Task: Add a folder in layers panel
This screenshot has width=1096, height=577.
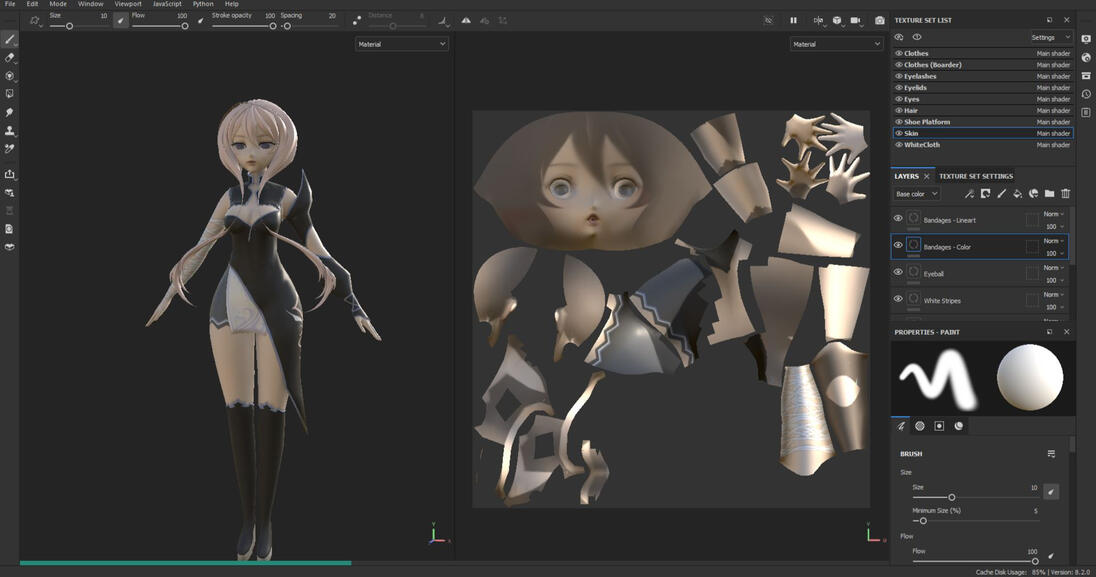Action: click(x=1049, y=194)
